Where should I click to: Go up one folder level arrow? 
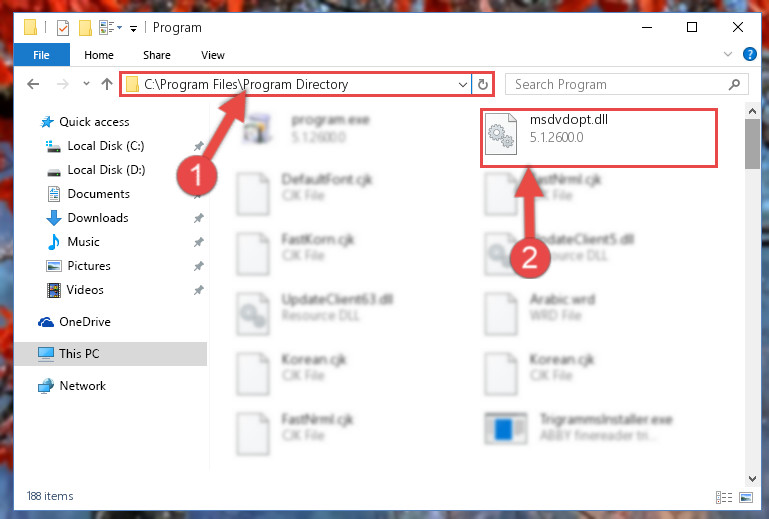pos(107,84)
